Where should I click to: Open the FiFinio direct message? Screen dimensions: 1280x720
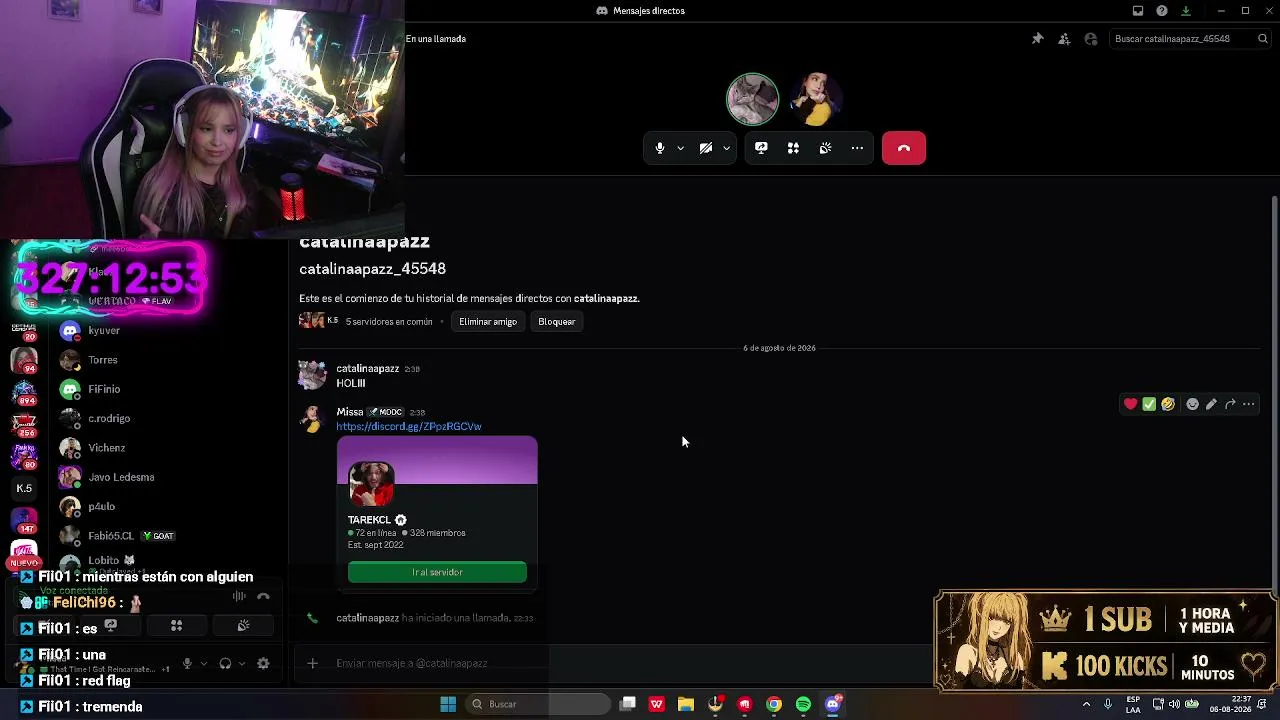coord(170,389)
